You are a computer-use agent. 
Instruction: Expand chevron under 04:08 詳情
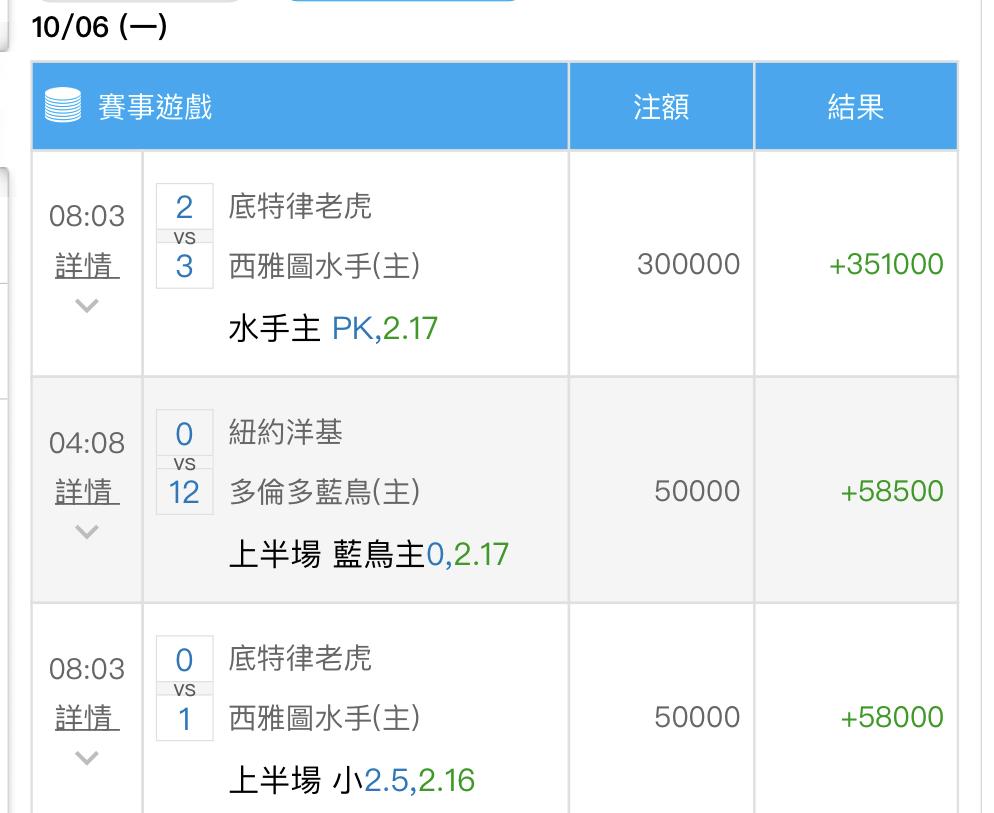click(87, 532)
